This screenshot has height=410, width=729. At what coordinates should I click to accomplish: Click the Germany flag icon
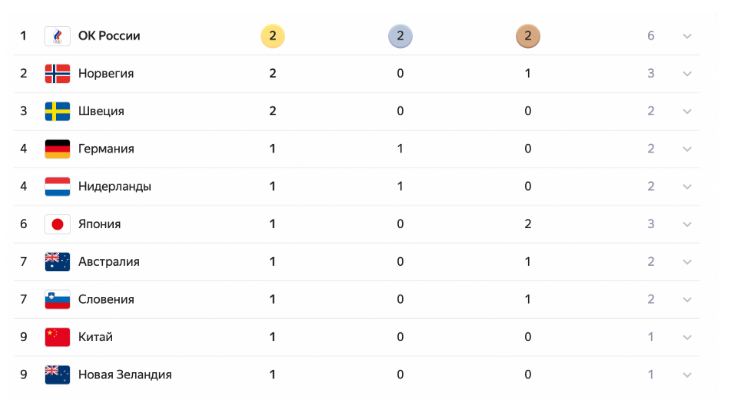57,149
